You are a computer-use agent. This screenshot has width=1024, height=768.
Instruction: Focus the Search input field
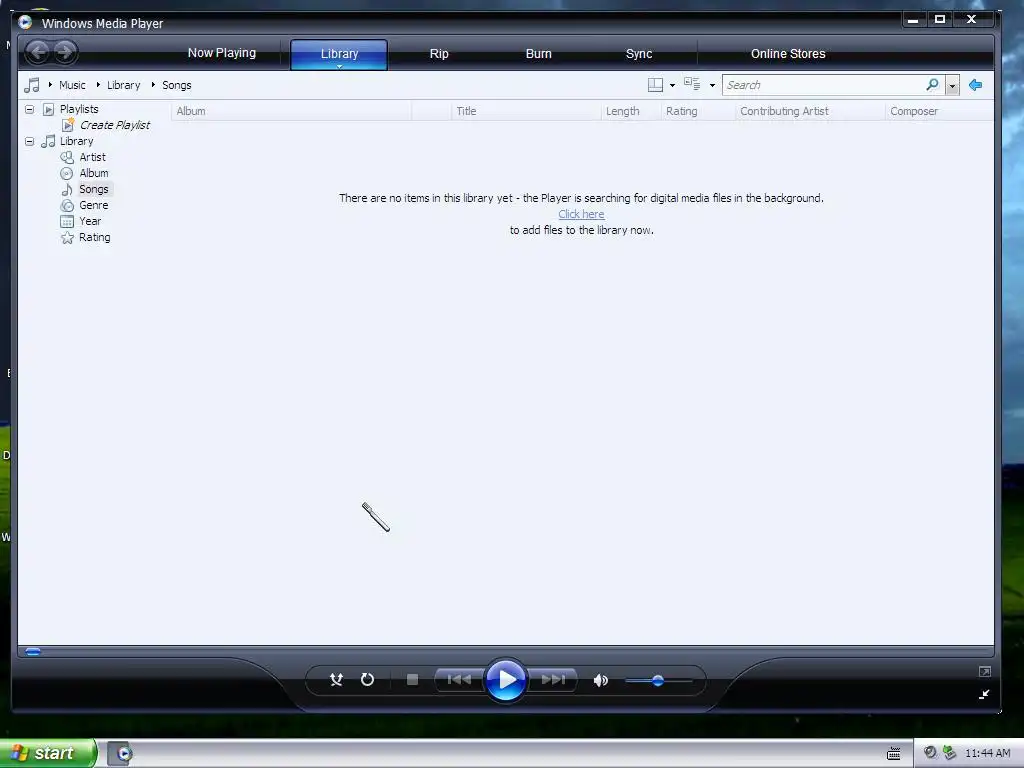point(824,85)
